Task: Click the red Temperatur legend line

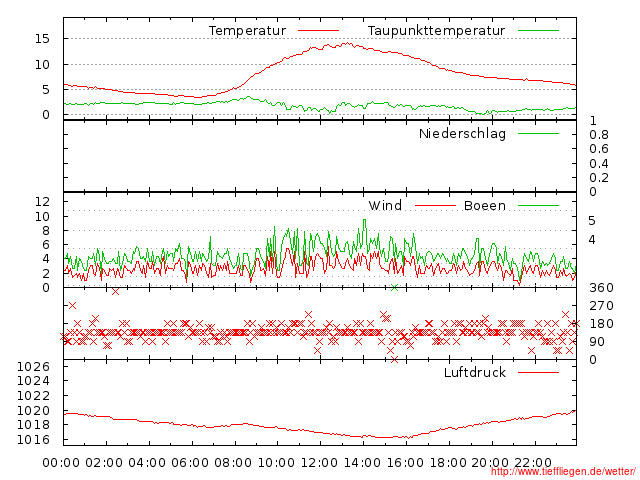Action: 318,31
